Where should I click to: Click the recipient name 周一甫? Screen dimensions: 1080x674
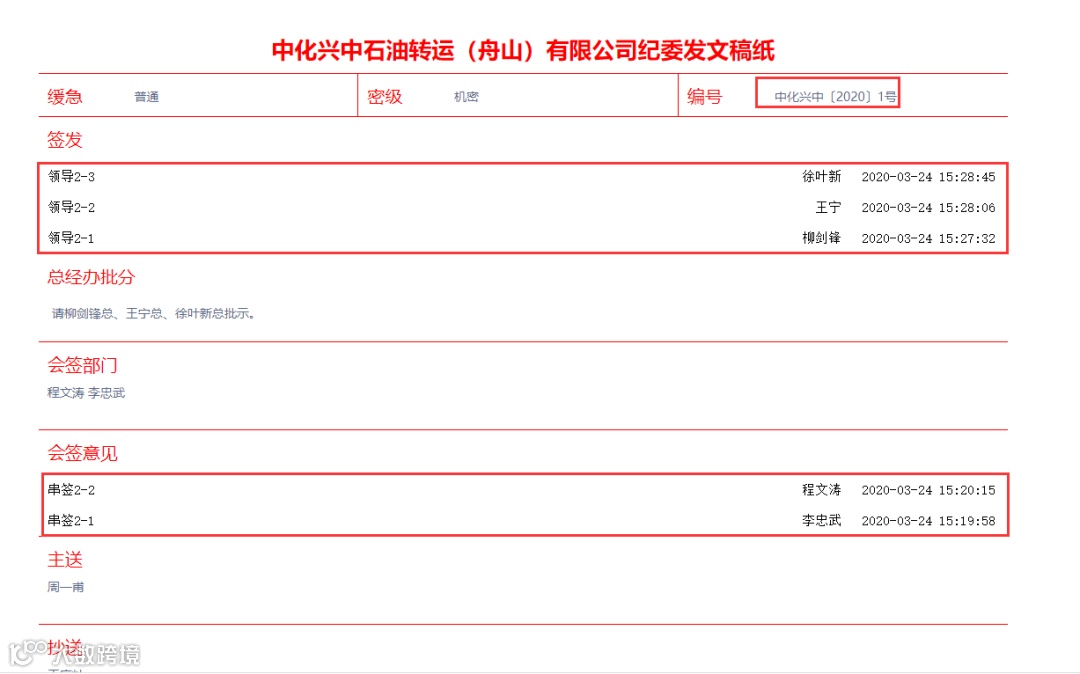66,587
